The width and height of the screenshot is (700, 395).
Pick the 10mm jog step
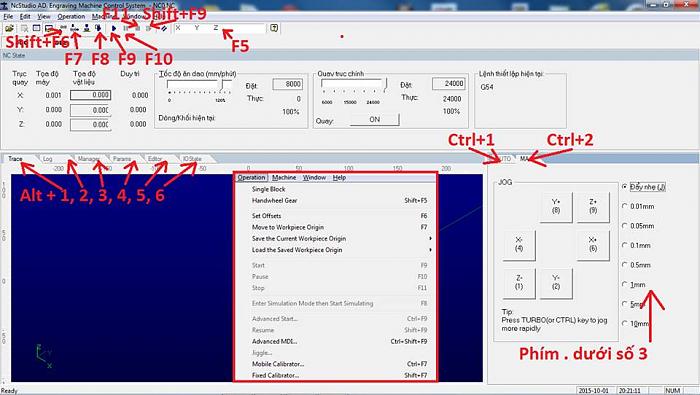(x=625, y=323)
